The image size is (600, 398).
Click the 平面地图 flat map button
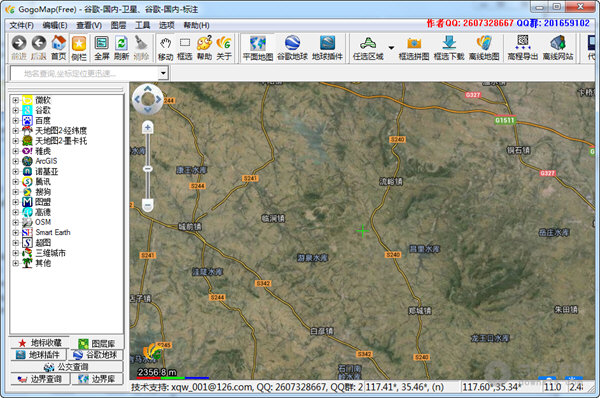[258, 47]
